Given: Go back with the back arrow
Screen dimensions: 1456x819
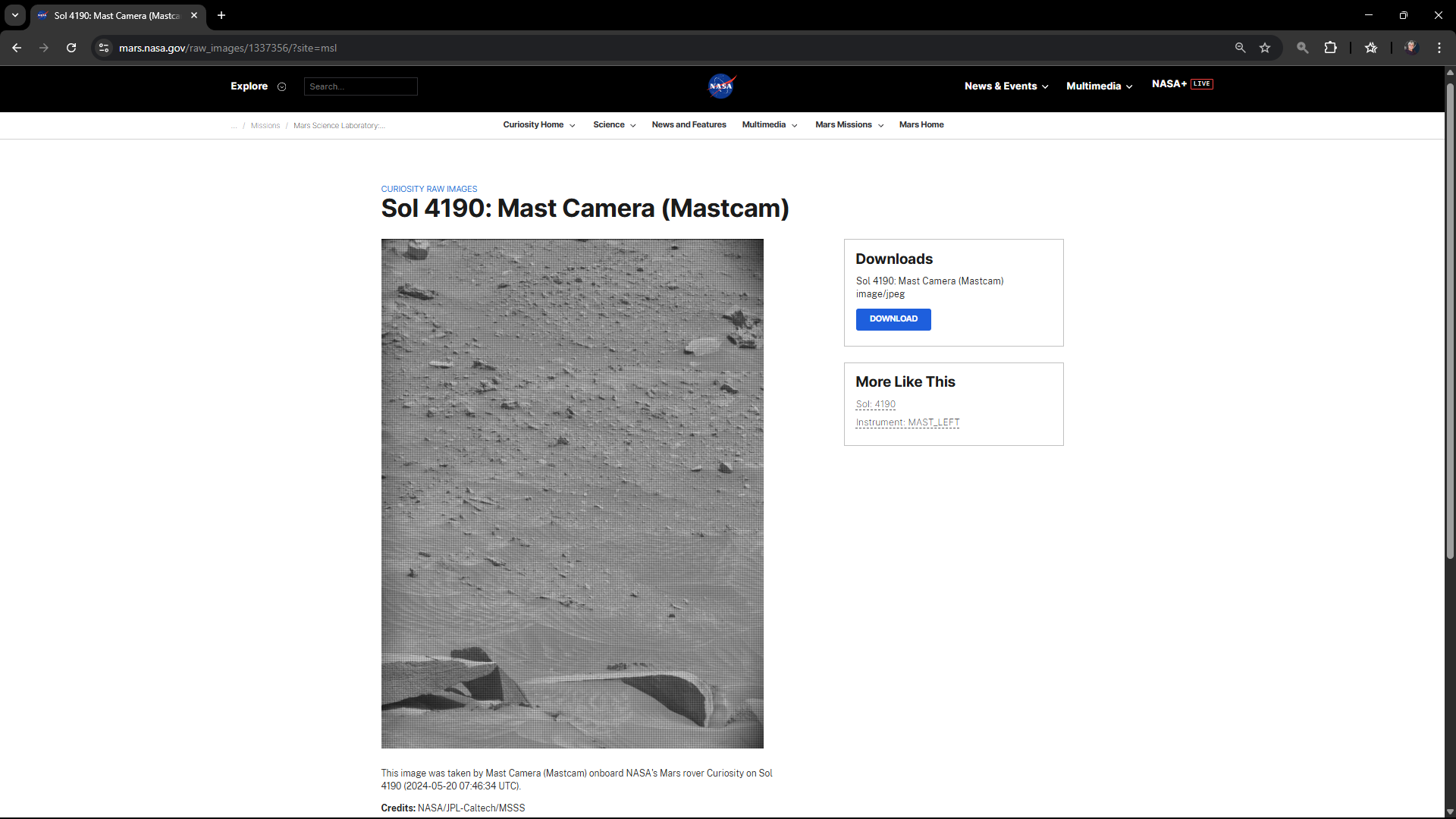Looking at the screenshot, I should pyautogui.click(x=17, y=48).
